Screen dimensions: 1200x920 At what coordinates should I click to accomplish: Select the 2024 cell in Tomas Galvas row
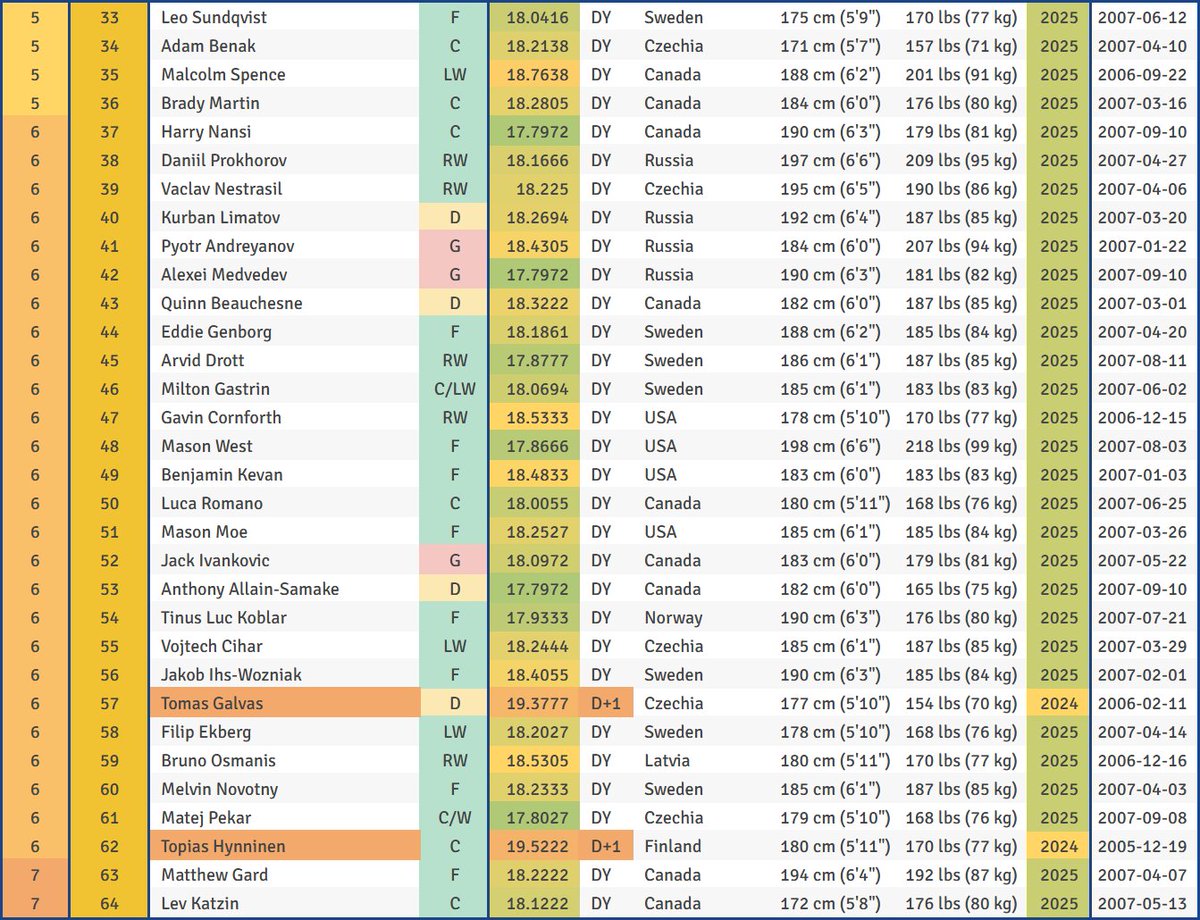(1059, 704)
